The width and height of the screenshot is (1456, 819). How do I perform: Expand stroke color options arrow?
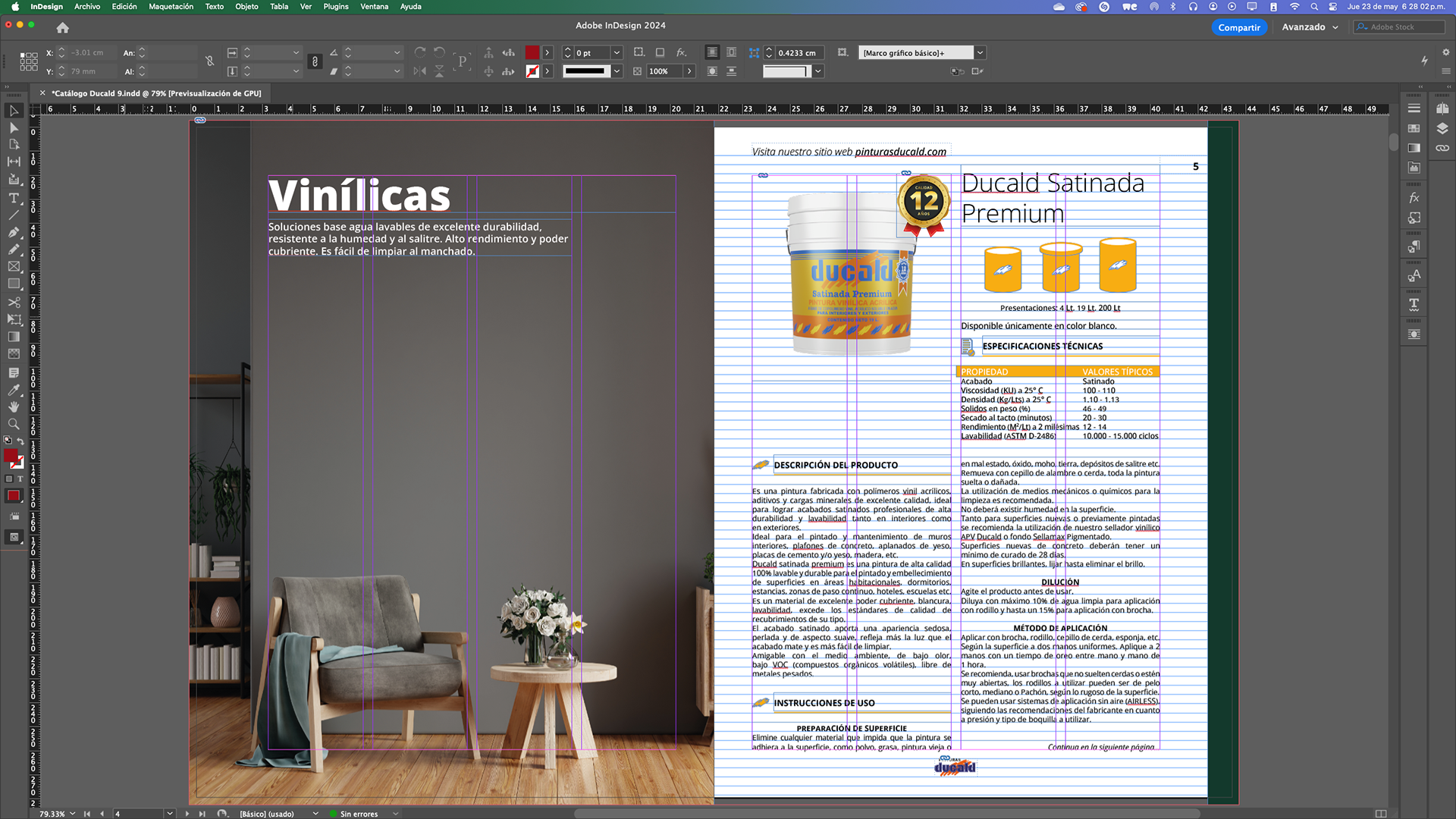(548, 71)
